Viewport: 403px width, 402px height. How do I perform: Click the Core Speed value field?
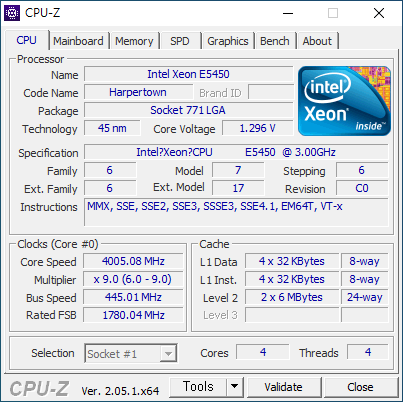tap(133, 261)
